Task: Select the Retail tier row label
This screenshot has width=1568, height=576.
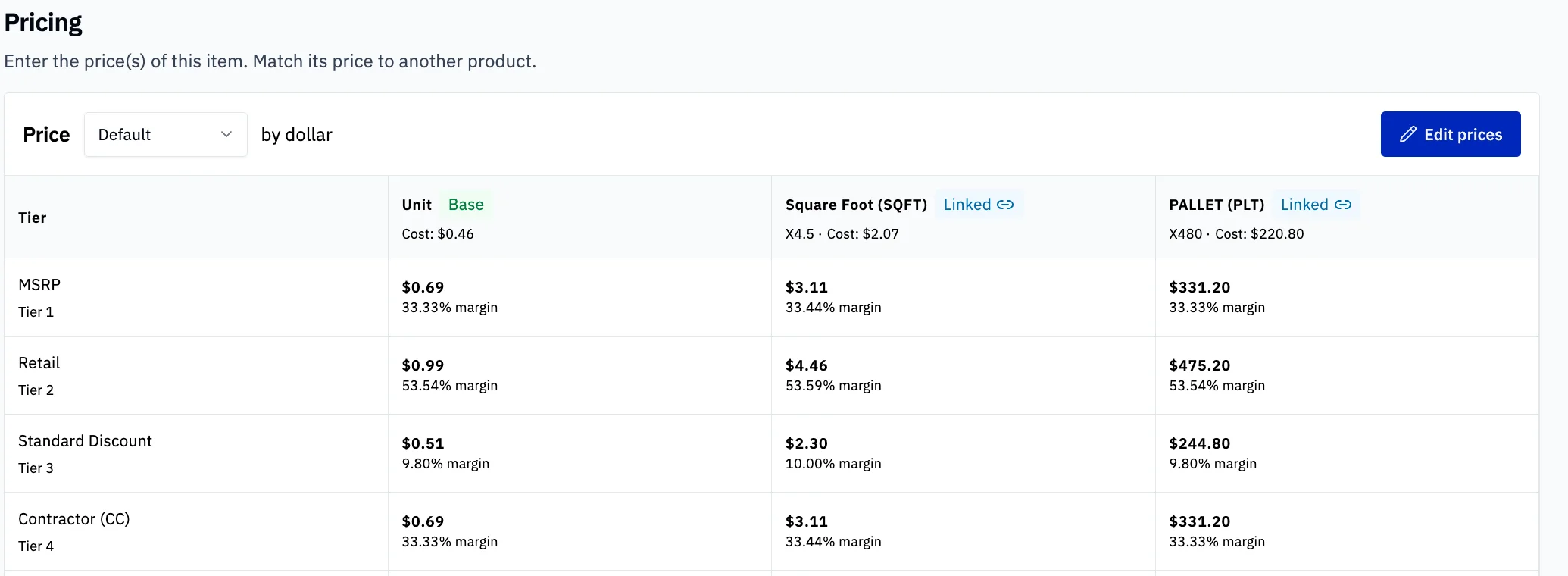Action: [x=39, y=363]
